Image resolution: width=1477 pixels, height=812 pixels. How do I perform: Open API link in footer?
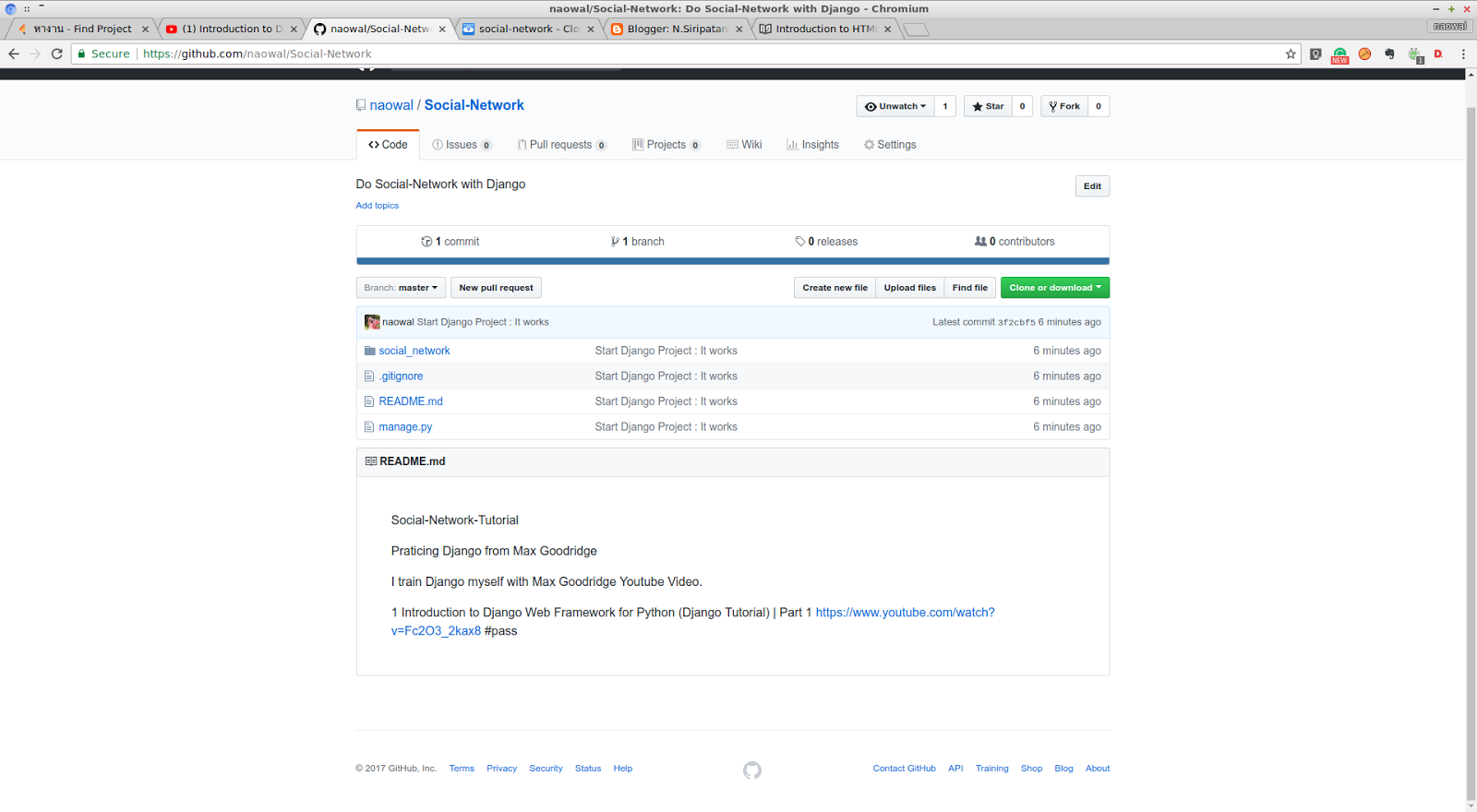[x=955, y=769]
